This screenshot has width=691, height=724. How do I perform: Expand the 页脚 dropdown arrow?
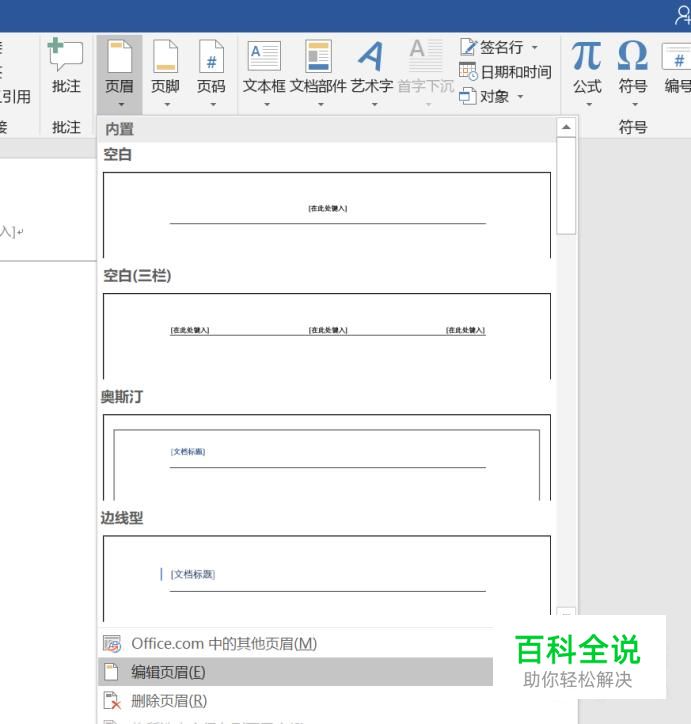(167, 105)
